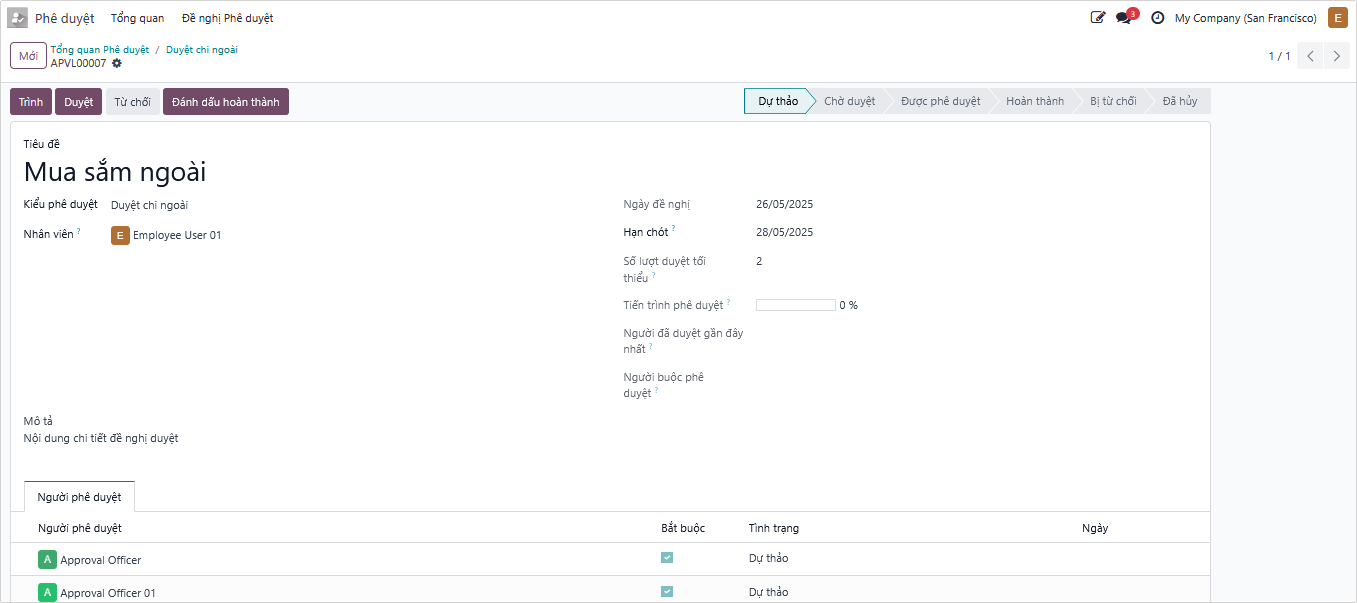
Task: Click the gear icon beside APVL00007
Action: click(117, 63)
